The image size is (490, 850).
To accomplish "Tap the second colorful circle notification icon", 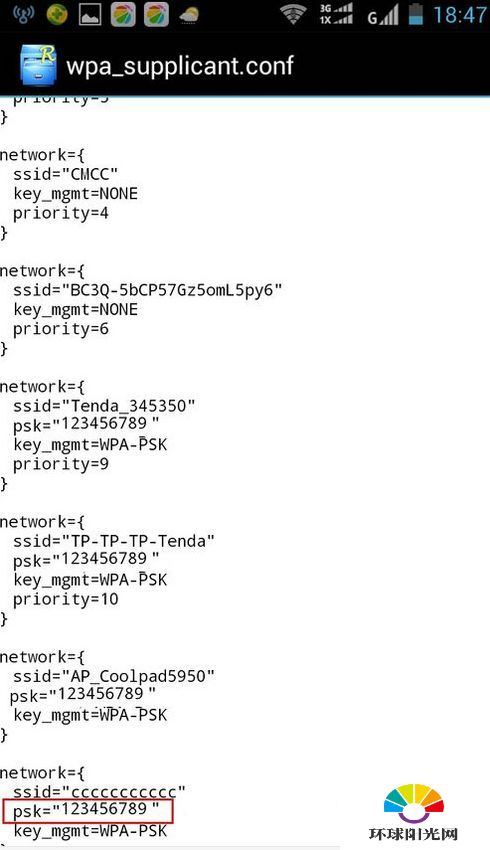I will [x=156, y=15].
